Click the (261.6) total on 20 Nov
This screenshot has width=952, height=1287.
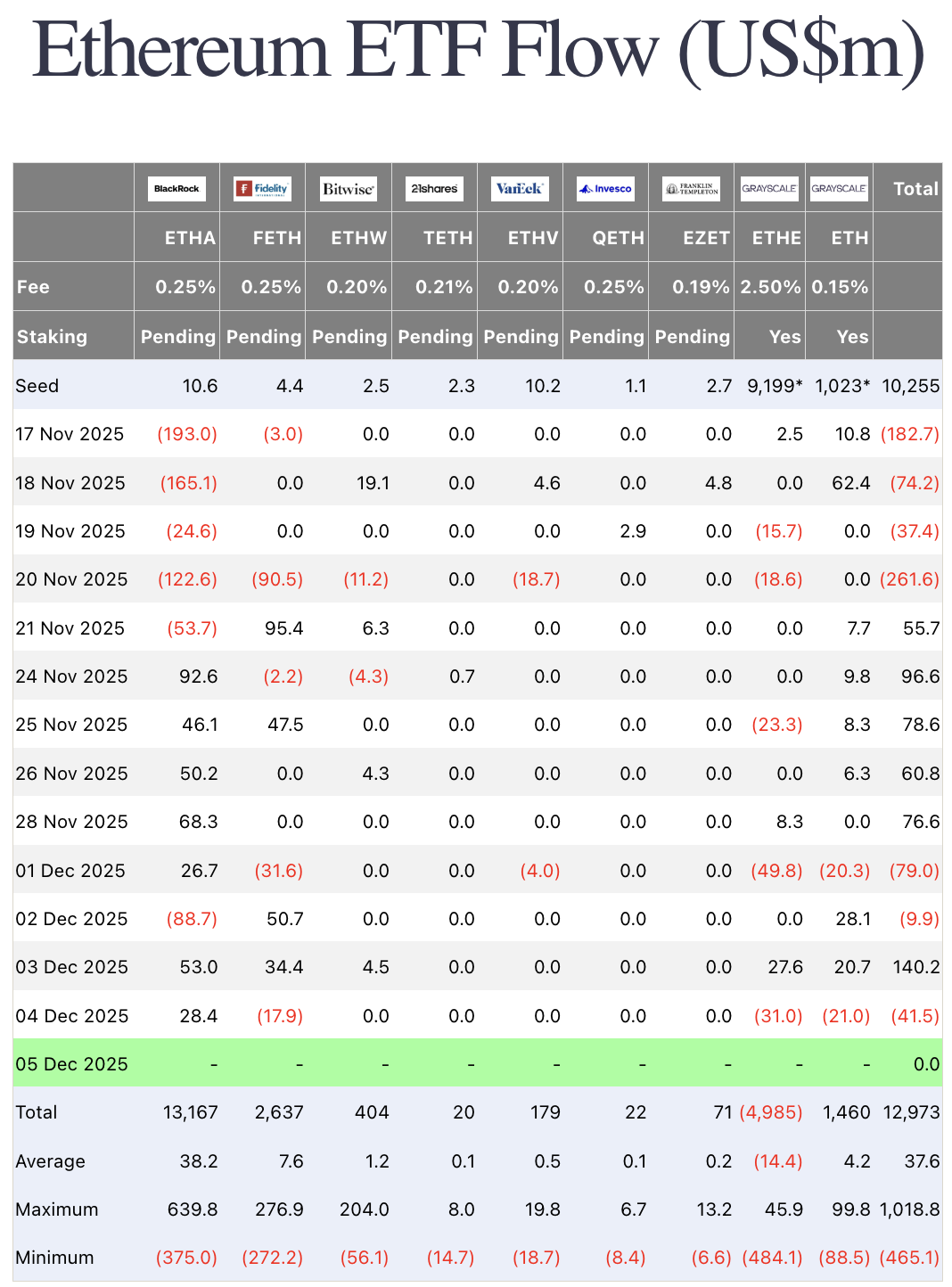tap(910, 579)
